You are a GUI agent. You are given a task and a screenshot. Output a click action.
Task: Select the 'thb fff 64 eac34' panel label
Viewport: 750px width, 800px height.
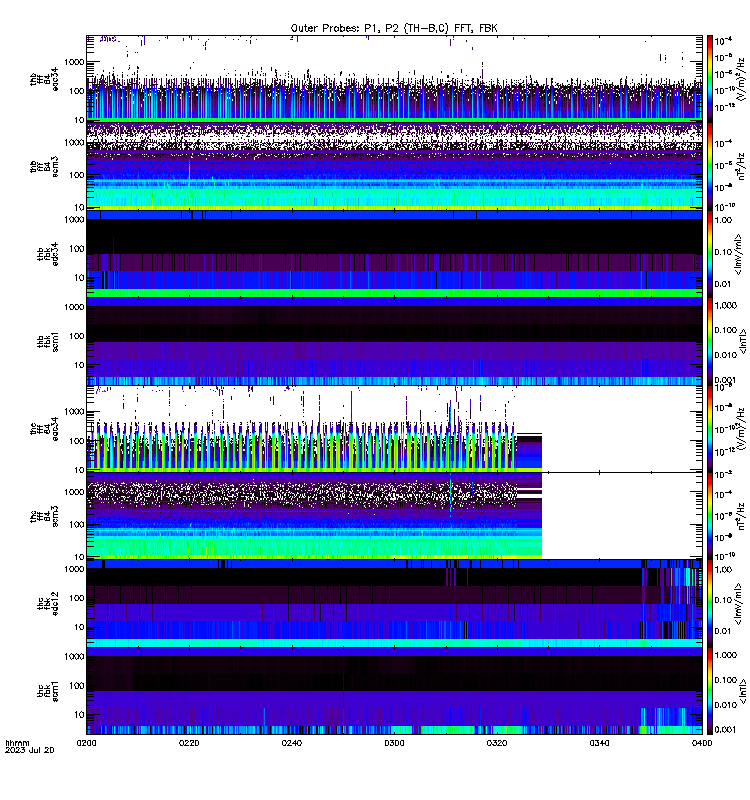pyautogui.click(x=44, y=79)
